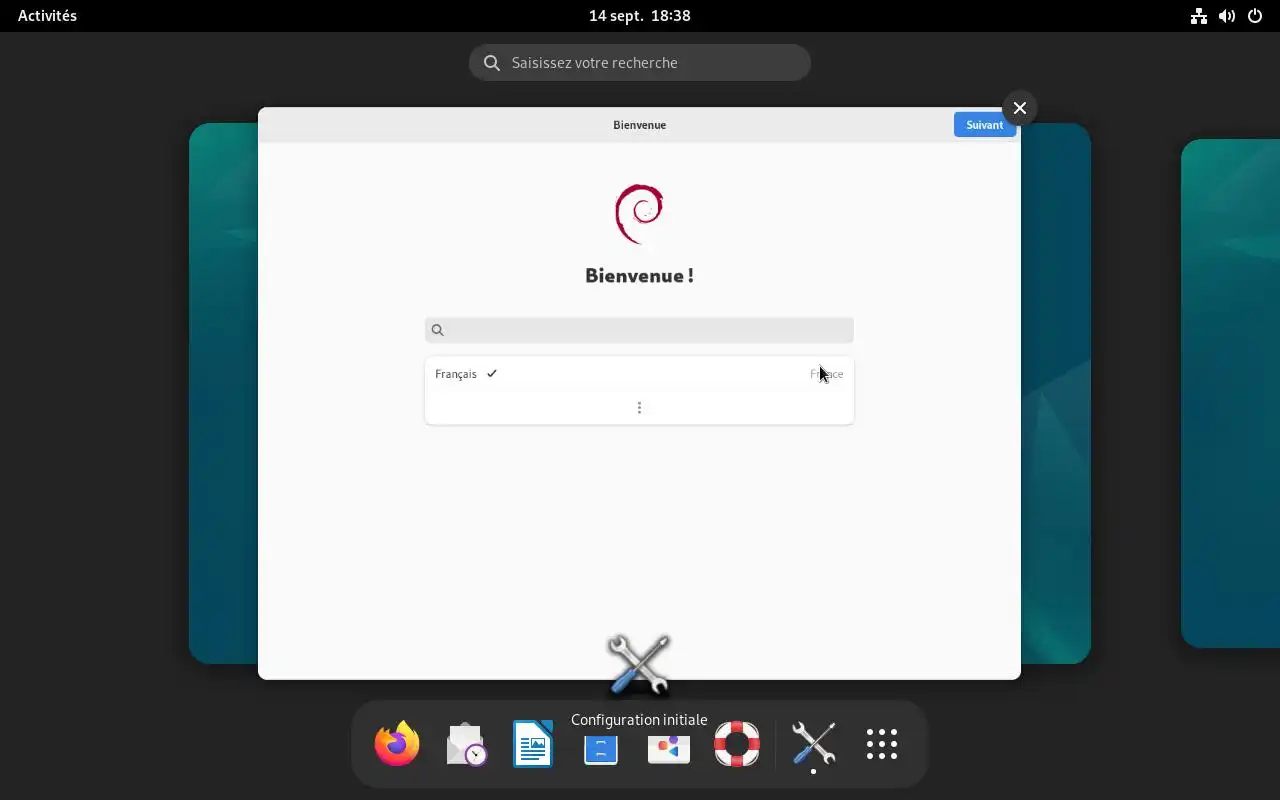Open Firefox from the dock
The image size is (1280, 800).
pyautogui.click(x=397, y=744)
